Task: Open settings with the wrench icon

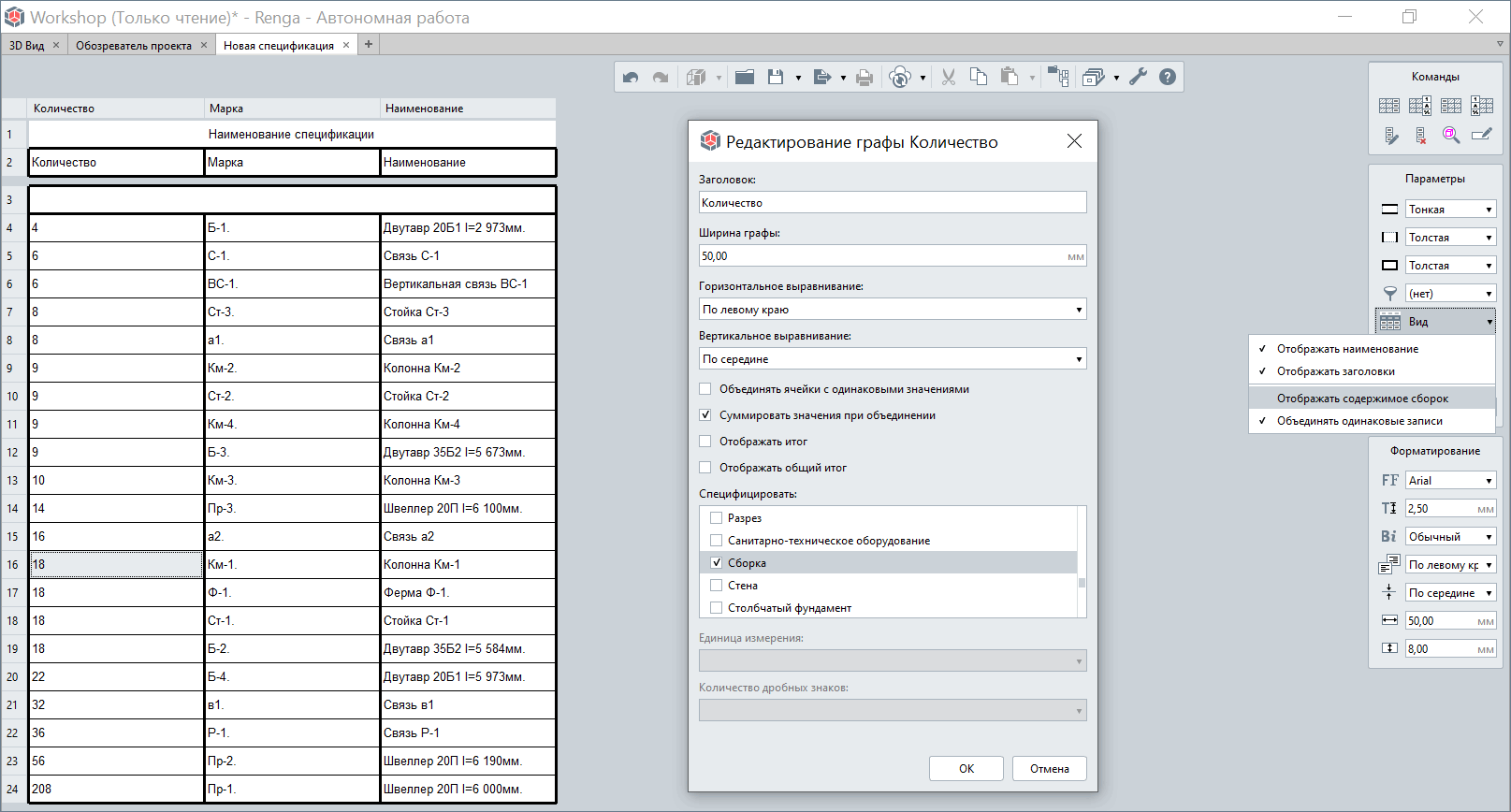Action: (1138, 78)
